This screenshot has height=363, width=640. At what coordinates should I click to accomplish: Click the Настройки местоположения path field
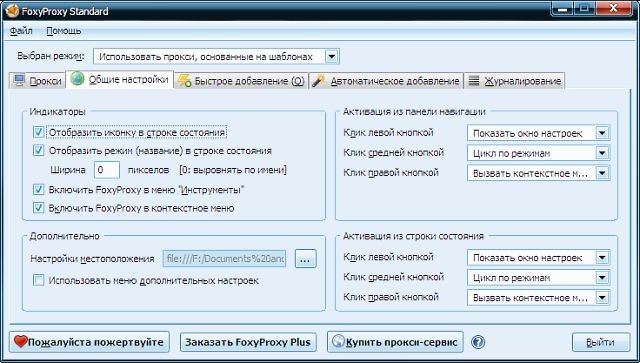coord(224,258)
